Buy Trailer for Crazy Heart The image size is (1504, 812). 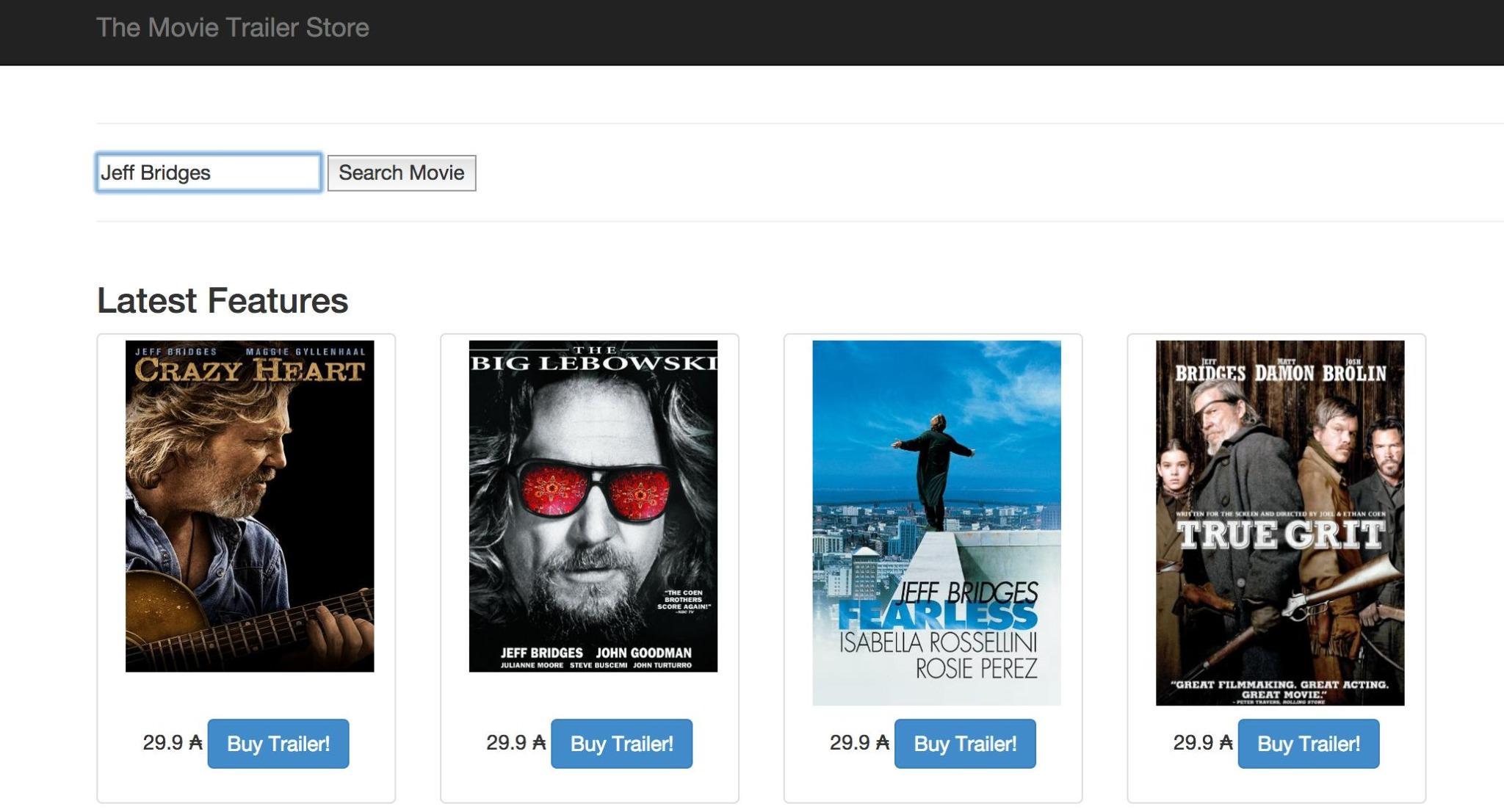(278, 744)
